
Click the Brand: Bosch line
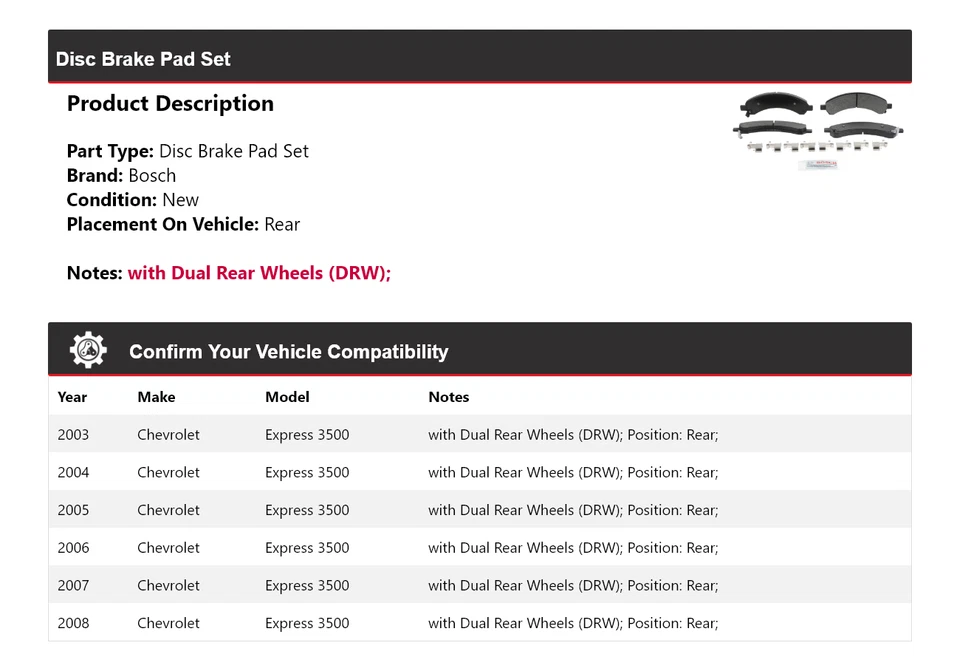pyautogui.click(x=121, y=176)
